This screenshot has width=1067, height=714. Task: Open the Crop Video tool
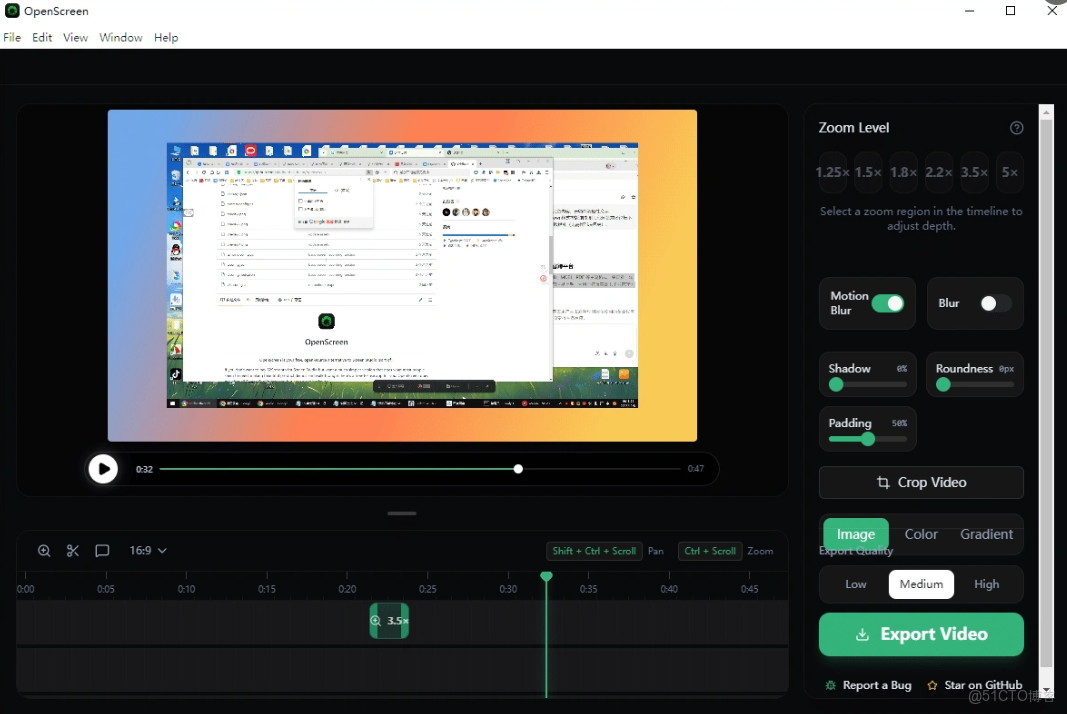pos(920,482)
